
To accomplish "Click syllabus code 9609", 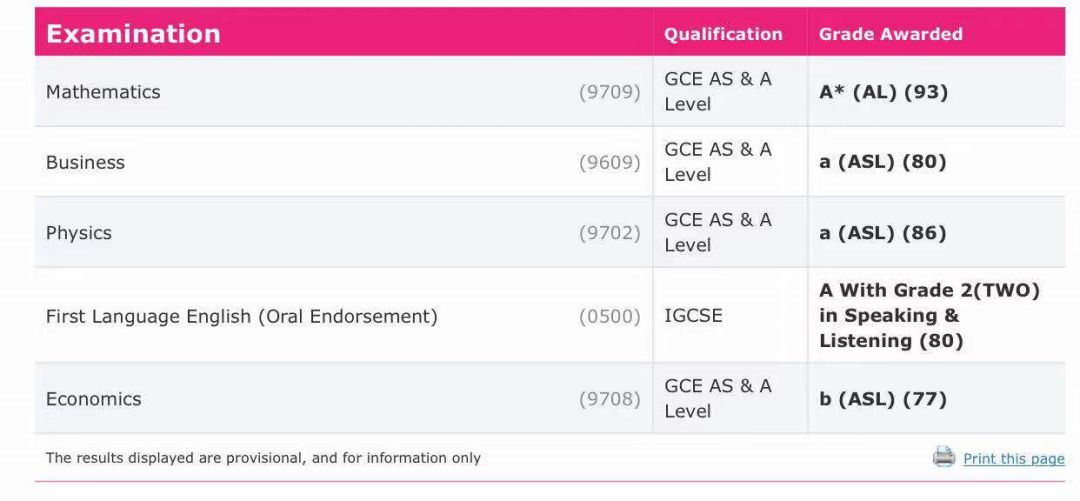I will 610,163.
